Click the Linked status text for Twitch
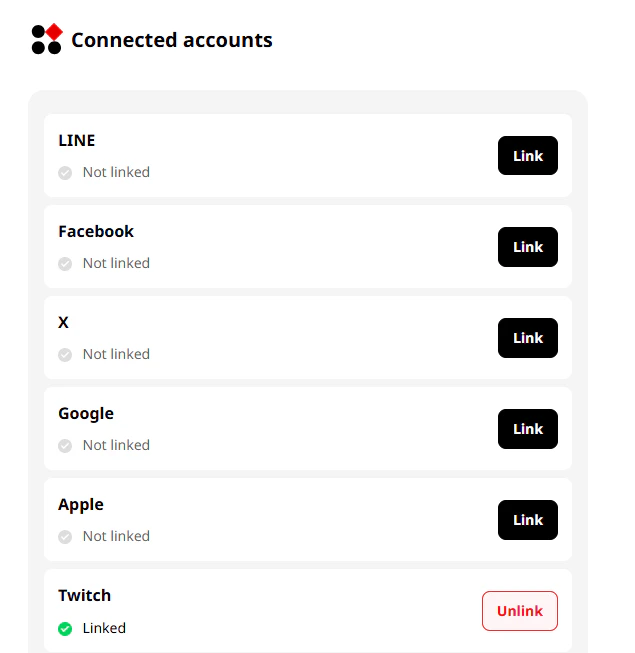635x653 pixels. 104,629
